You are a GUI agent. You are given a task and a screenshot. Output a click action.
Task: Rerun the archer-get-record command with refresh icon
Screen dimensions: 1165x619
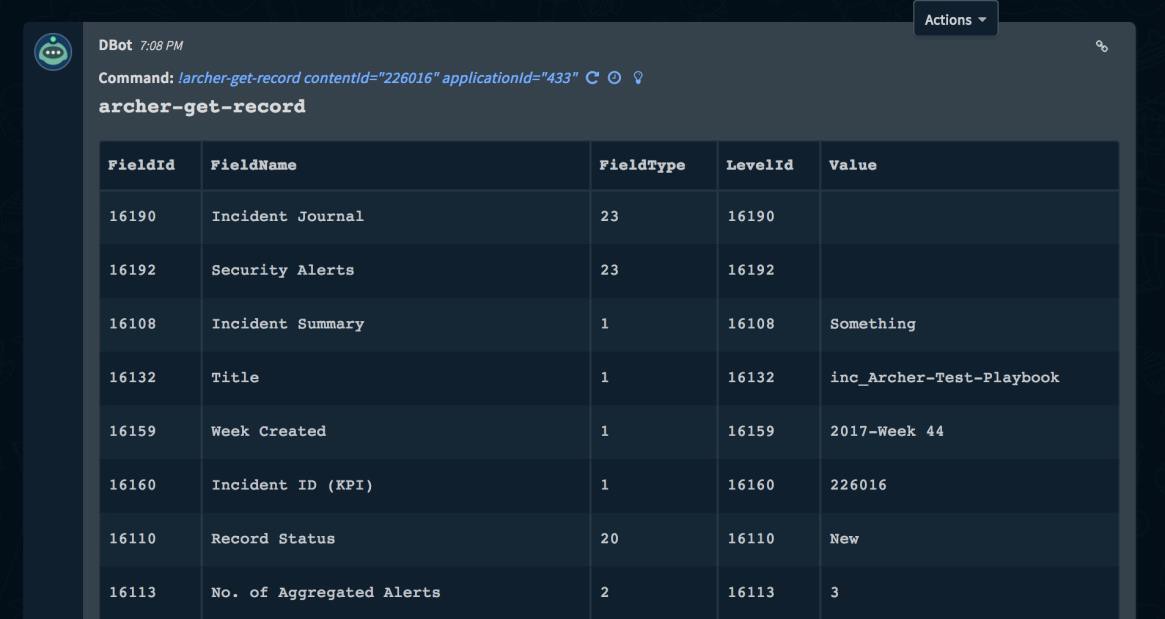pyautogui.click(x=592, y=78)
